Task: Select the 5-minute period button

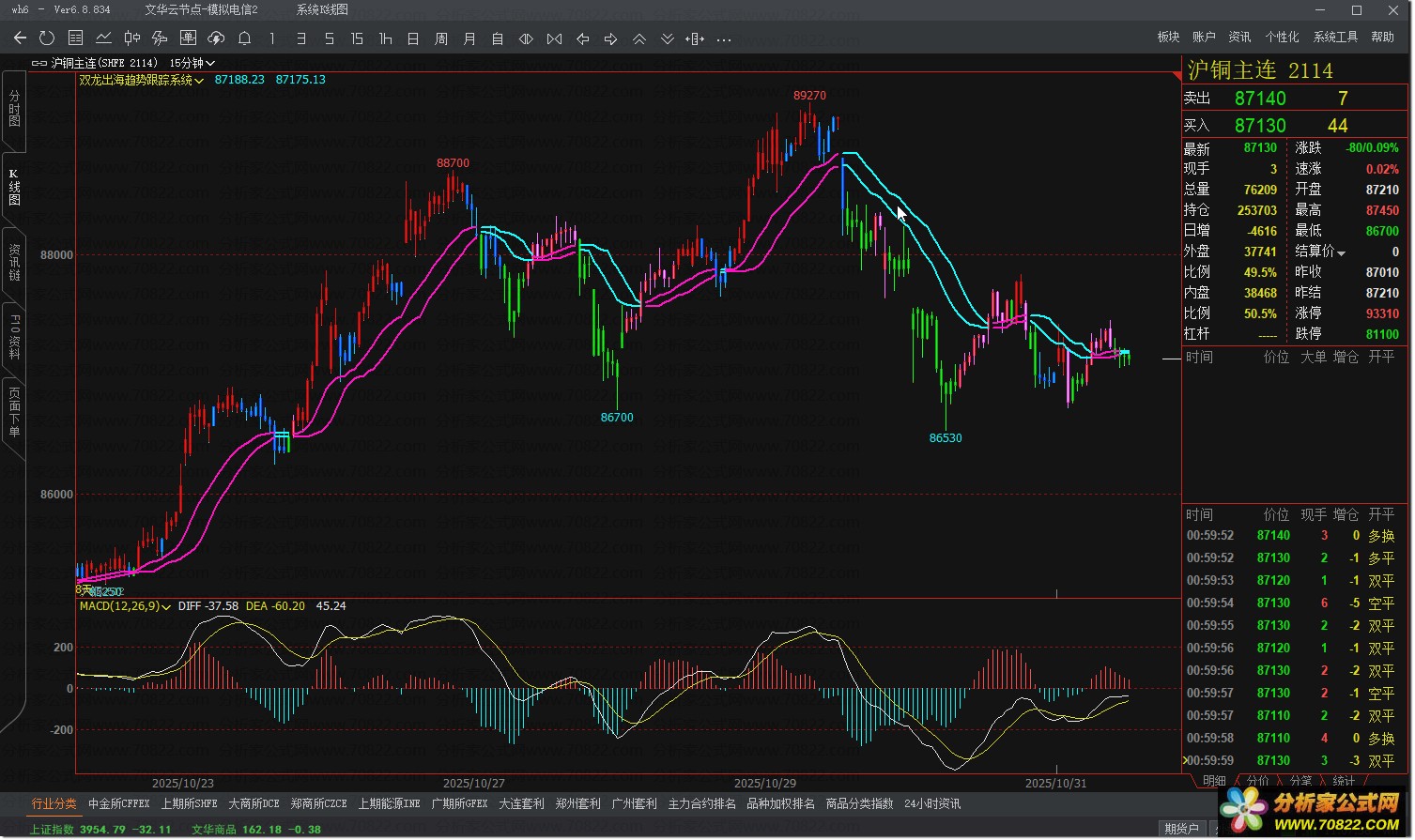Action: pyautogui.click(x=329, y=38)
